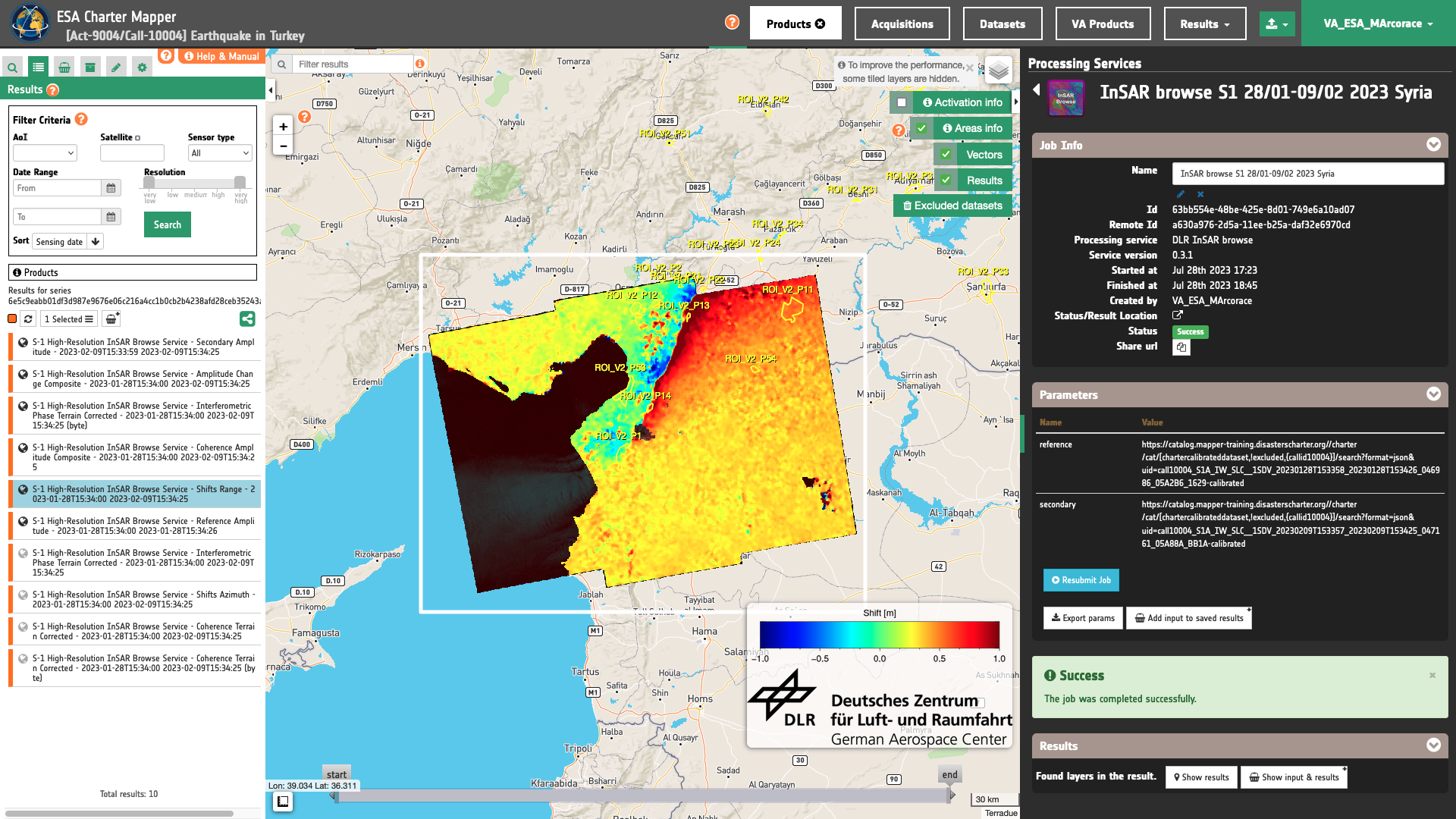1456x819 pixels.
Task: Refresh the product results list
Action: 28,319
